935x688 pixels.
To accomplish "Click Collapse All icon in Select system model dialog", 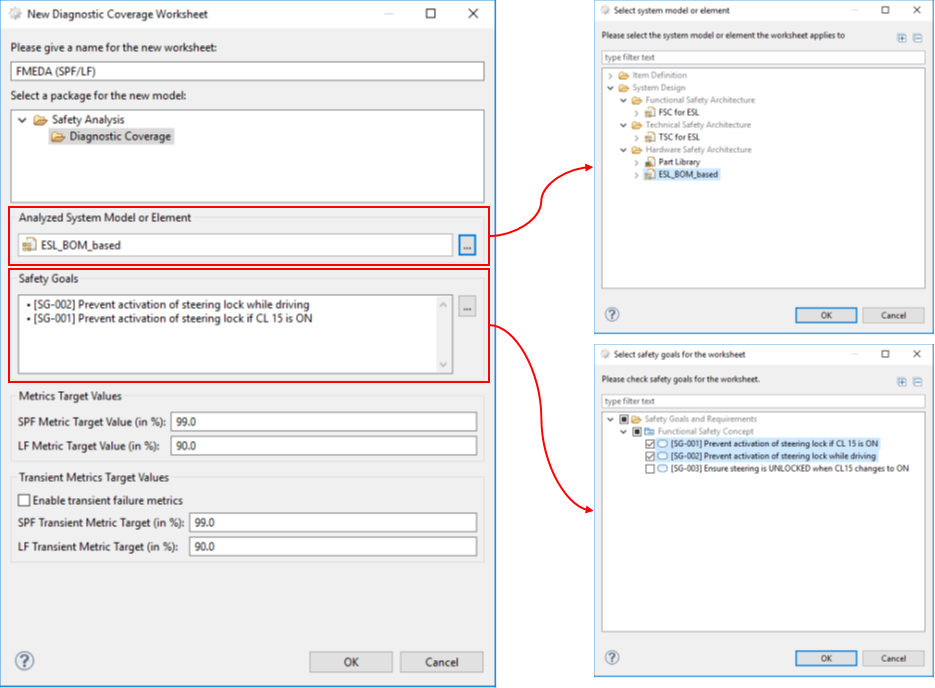I will (918, 38).
